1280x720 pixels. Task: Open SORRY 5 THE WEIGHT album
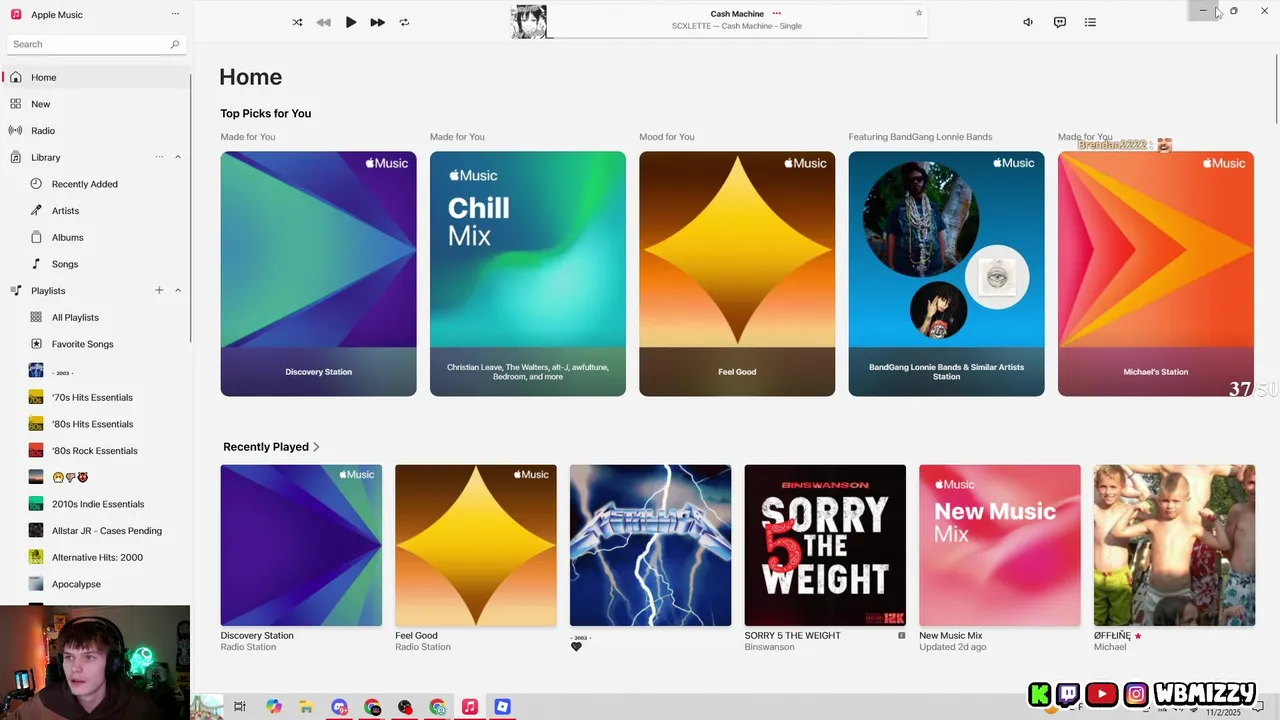point(825,545)
